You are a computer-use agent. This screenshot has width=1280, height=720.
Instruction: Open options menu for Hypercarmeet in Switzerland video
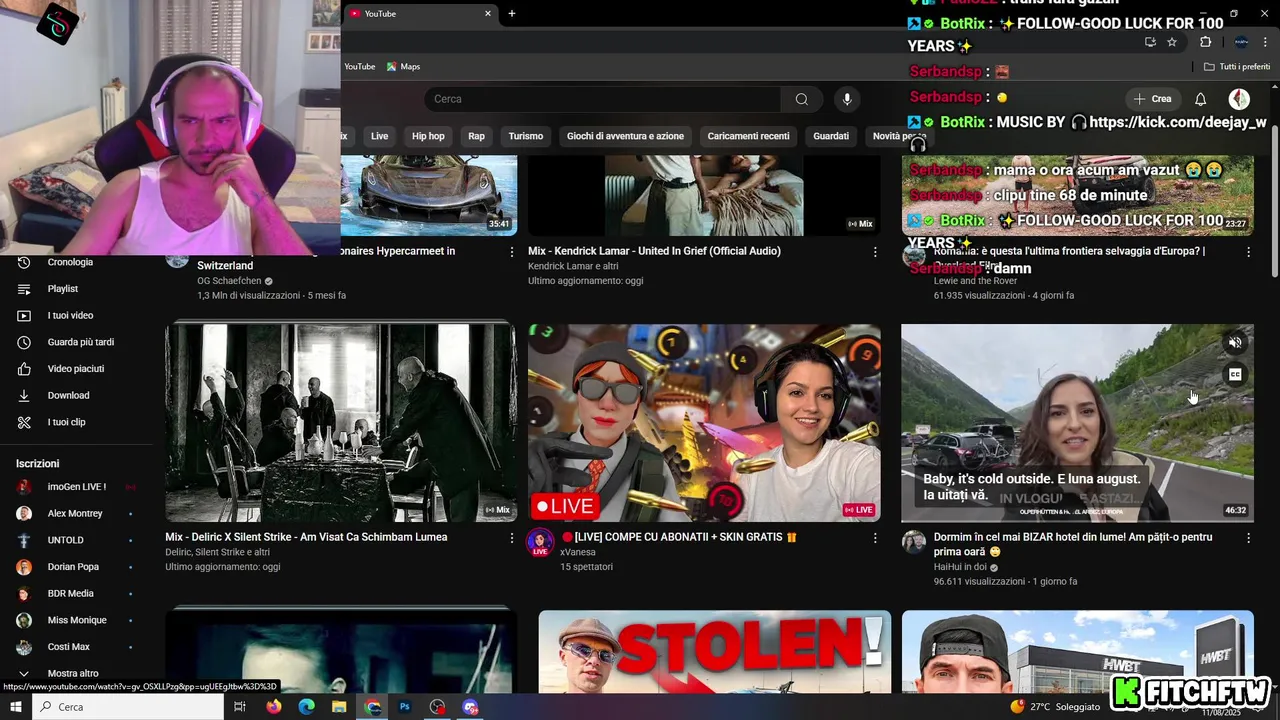point(512,252)
